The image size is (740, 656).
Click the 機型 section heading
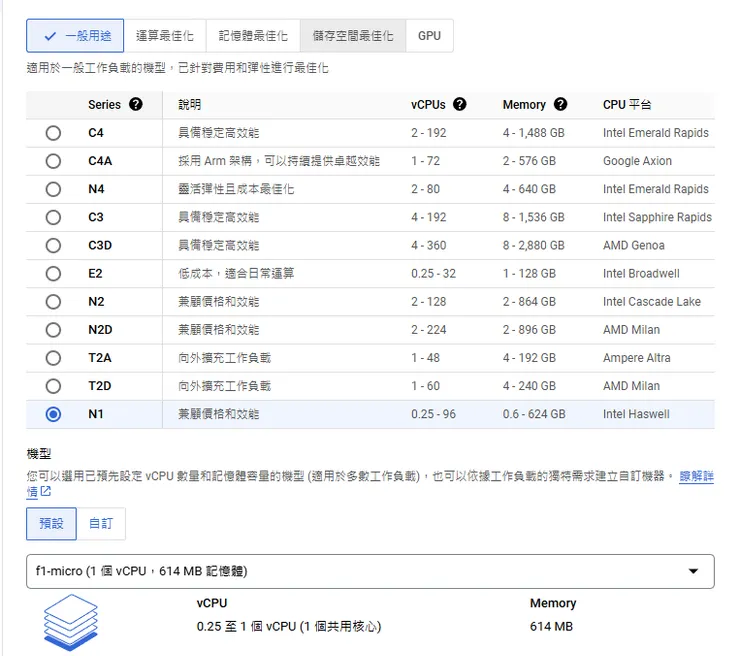click(x=39, y=454)
